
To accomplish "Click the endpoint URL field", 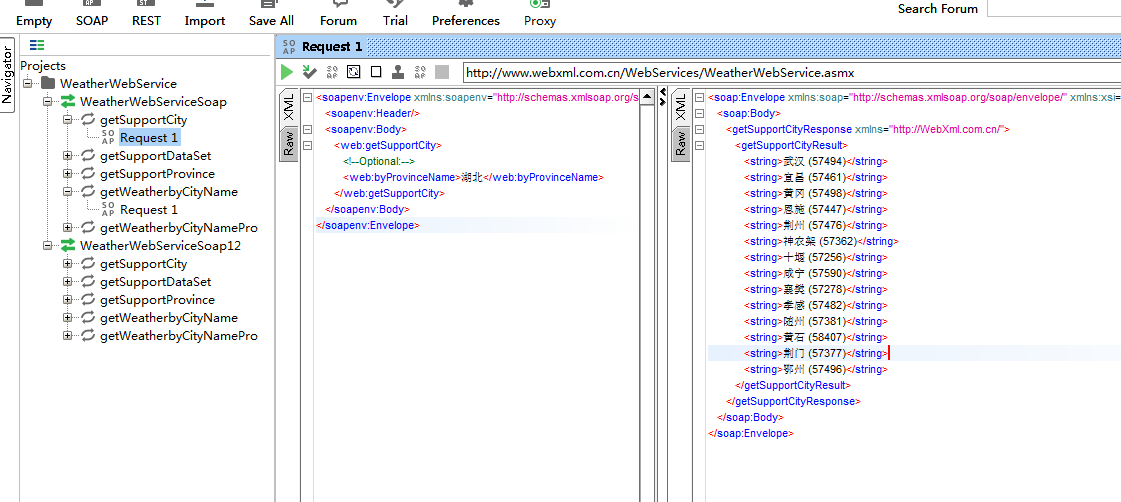I will (791, 73).
